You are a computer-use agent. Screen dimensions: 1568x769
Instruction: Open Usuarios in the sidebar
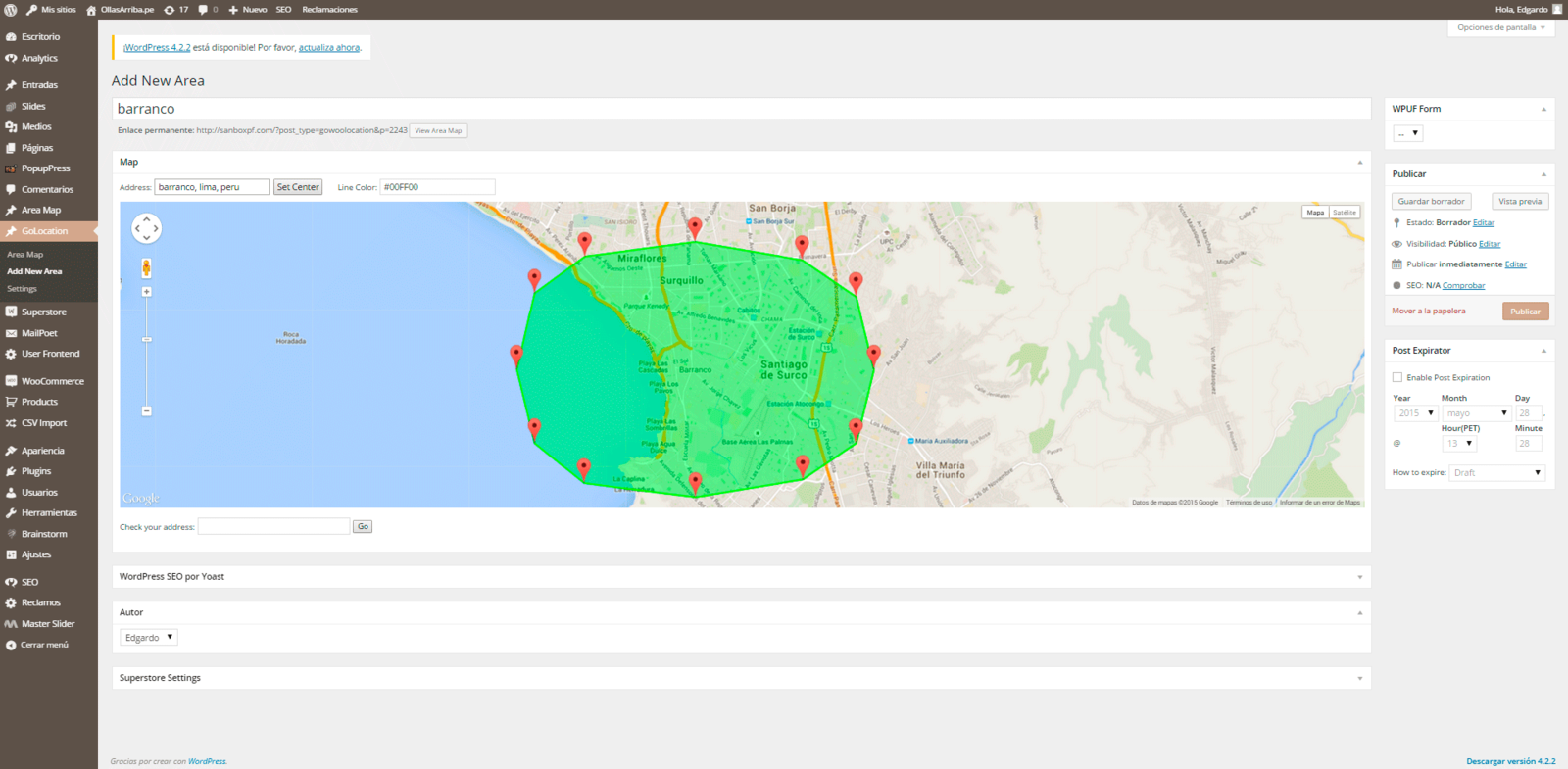pyautogui.click(x=39, y=493)
